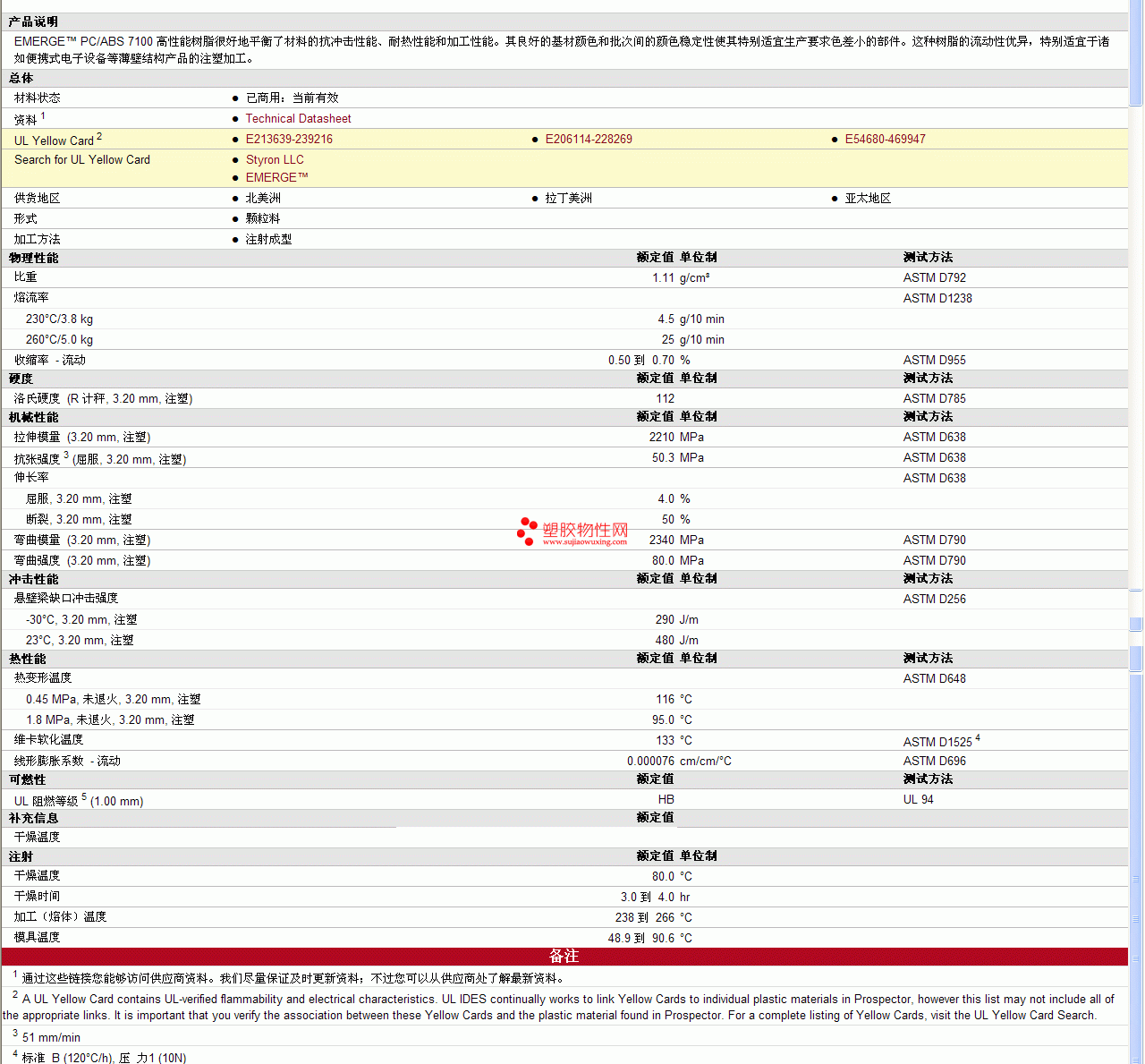The height and width of the screenshot is (1064, 1145).
Task: Open UL Yellow Card E213639-239216
Action: pyautogui.click(x=289, y=139)
